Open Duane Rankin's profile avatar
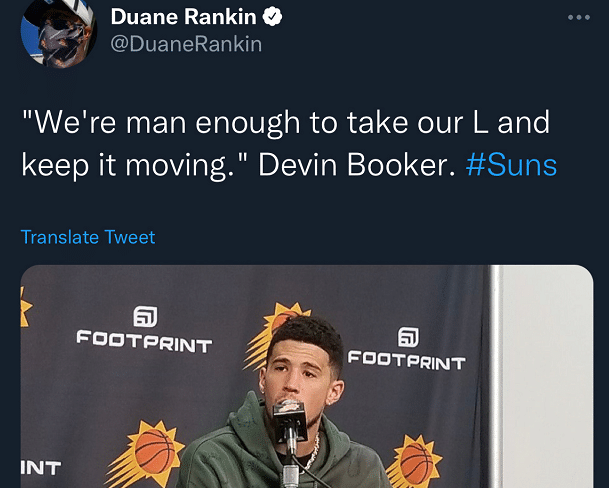This screenshot has height=488, width=609. click(x=58, y=31)
